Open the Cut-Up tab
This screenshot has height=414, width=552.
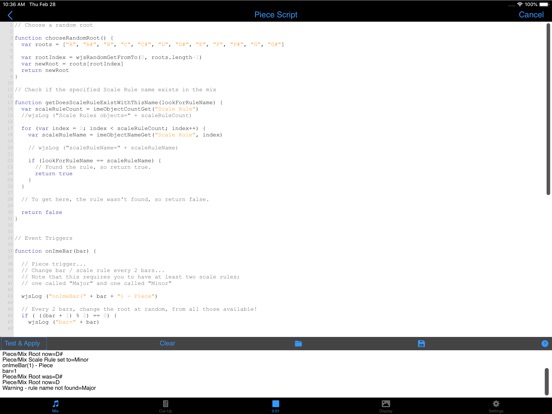point(165,406)
